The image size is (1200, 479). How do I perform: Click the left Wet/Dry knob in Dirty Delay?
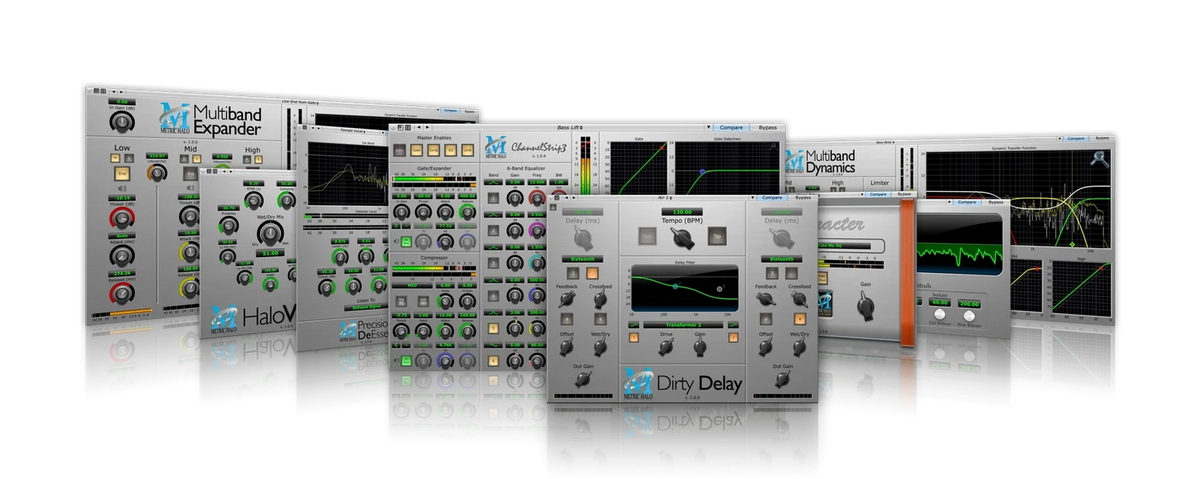pyautogui.click(x=600, y=348)
